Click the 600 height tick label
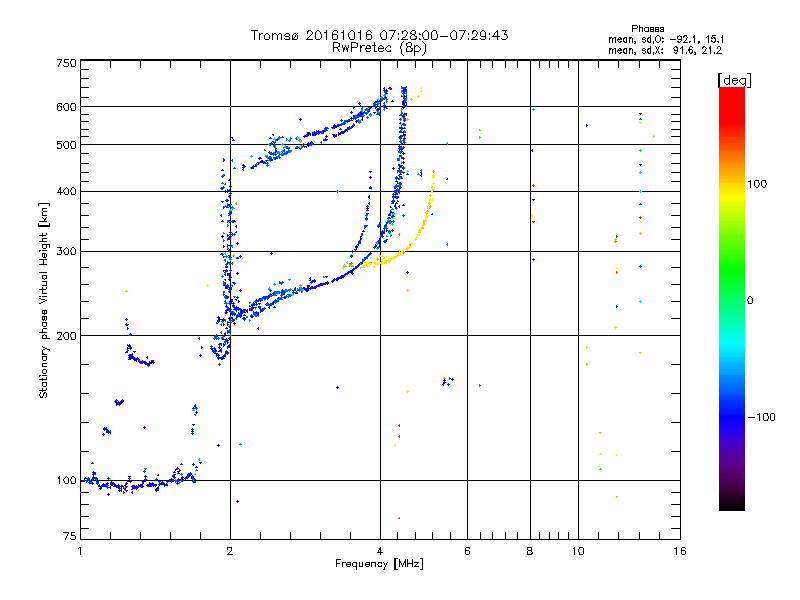Screen dimensions: 800x600 tap(66, 107)
